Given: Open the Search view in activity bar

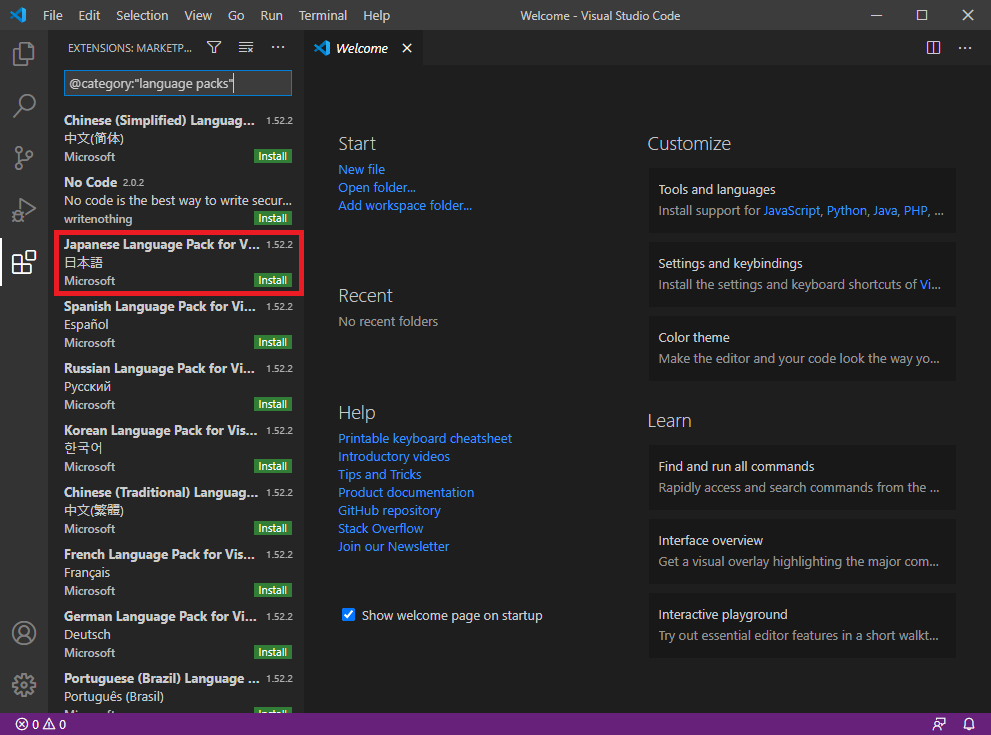Looking at the screenshot, I should point(23,106).
